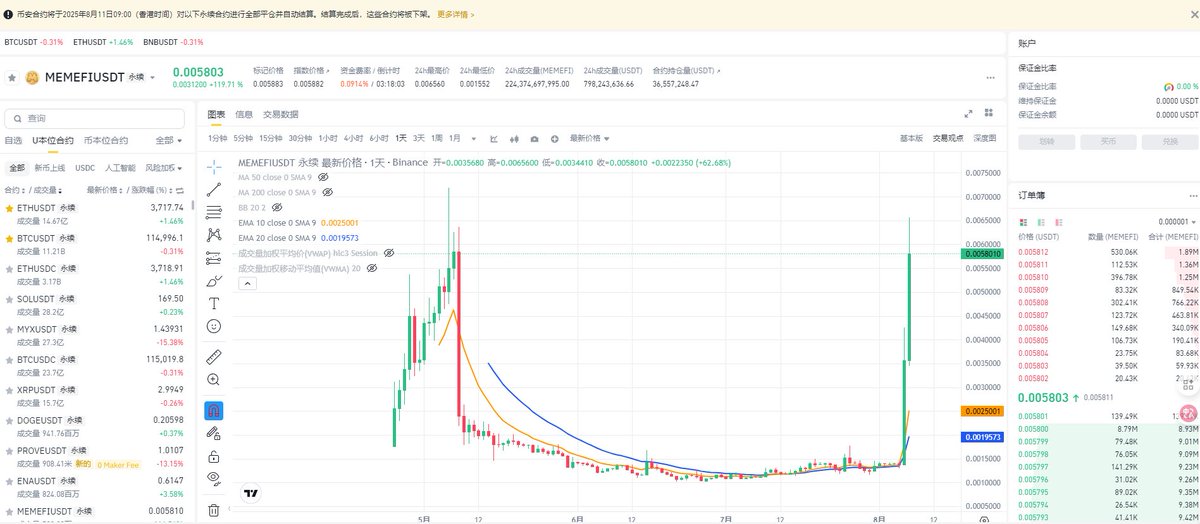Open the emoji sticker tool
Viewport: 1200px width, 524px height.
tap(213, 326)
